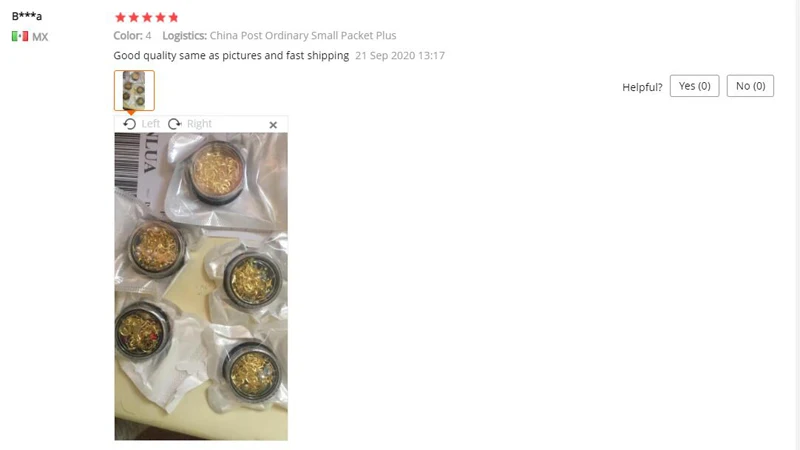Viewport: 800px width, 450px height.
Task: Mark review helpful with Yes (0)
Action: [x=694, y=86]
